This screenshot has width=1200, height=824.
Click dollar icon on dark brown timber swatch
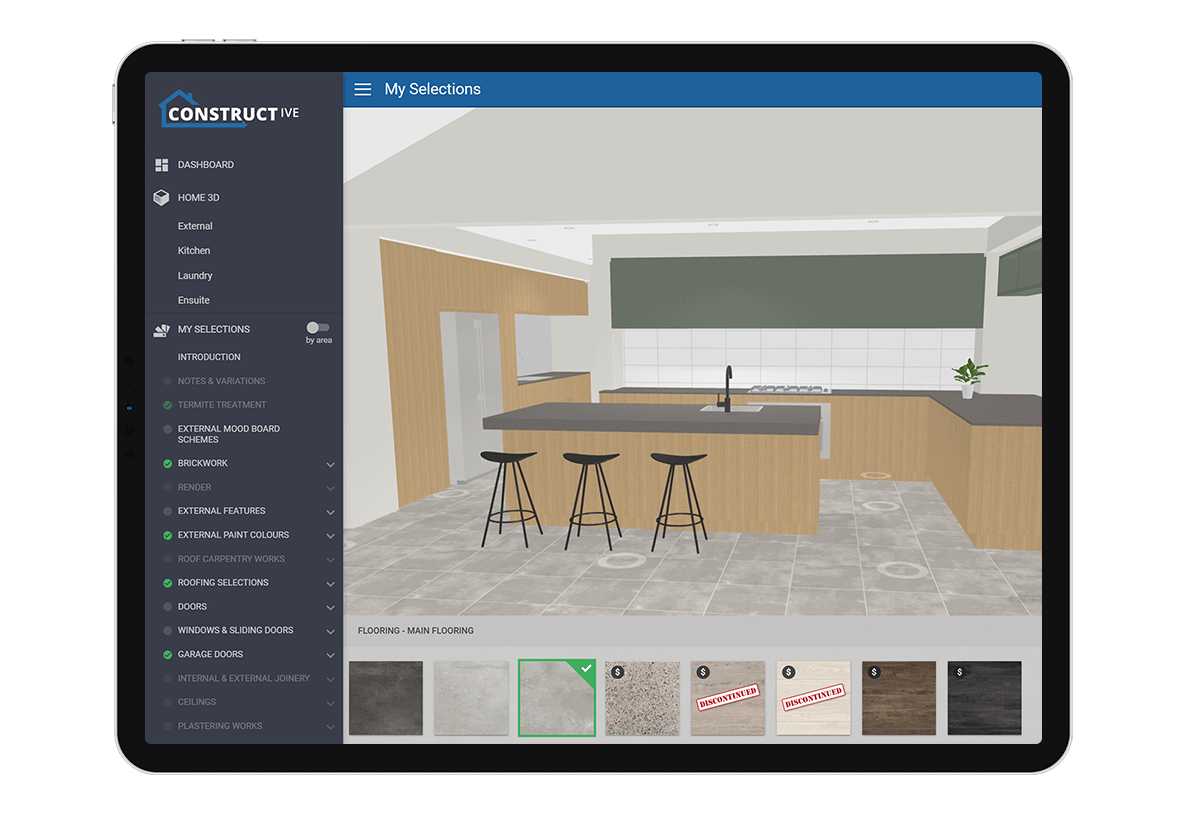[x=874, y=672]
